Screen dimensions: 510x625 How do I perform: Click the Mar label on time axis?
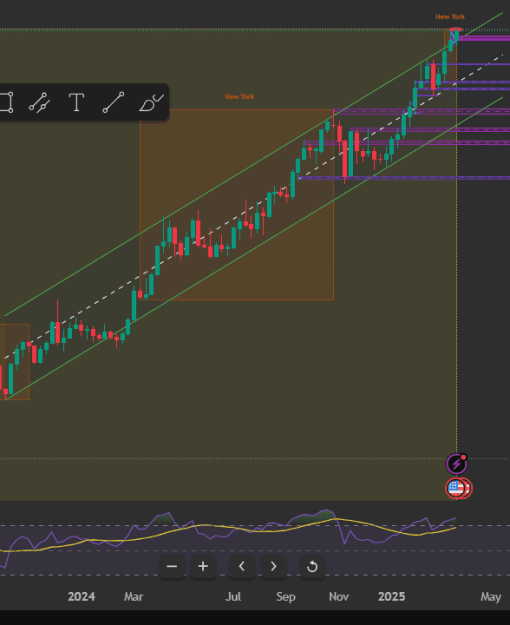(134, 597)
